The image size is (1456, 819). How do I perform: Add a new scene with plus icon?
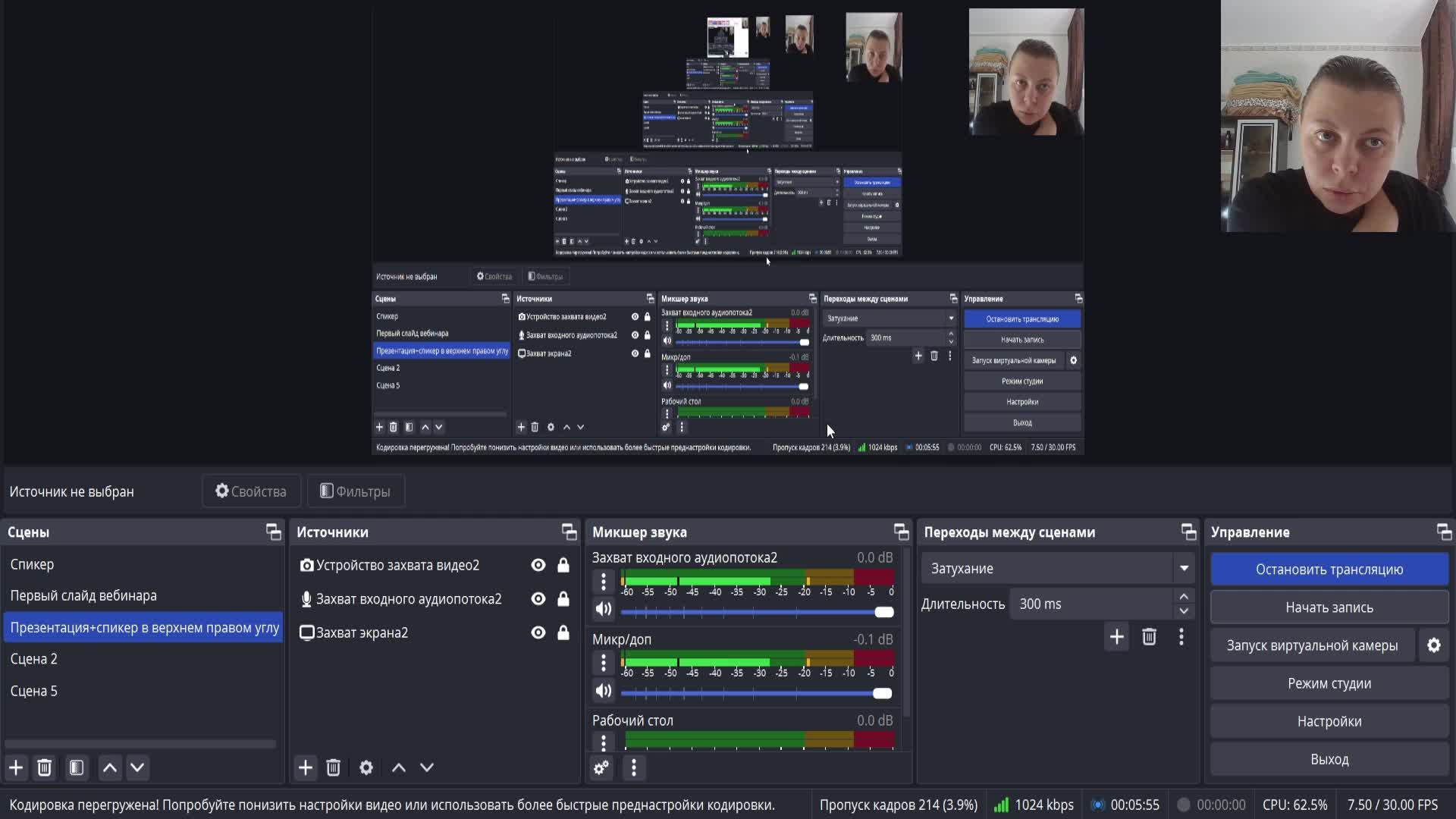pos(16,767)
